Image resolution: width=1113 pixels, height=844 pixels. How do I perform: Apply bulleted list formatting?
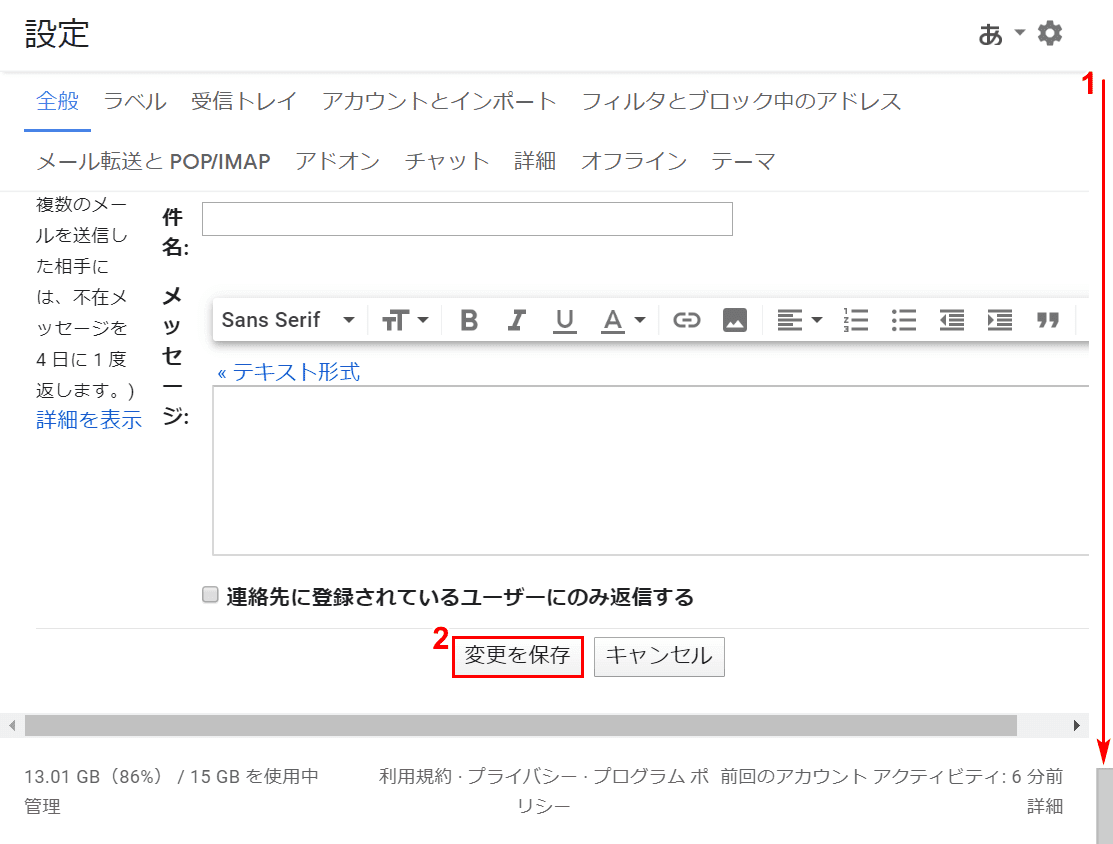[904, 320]
